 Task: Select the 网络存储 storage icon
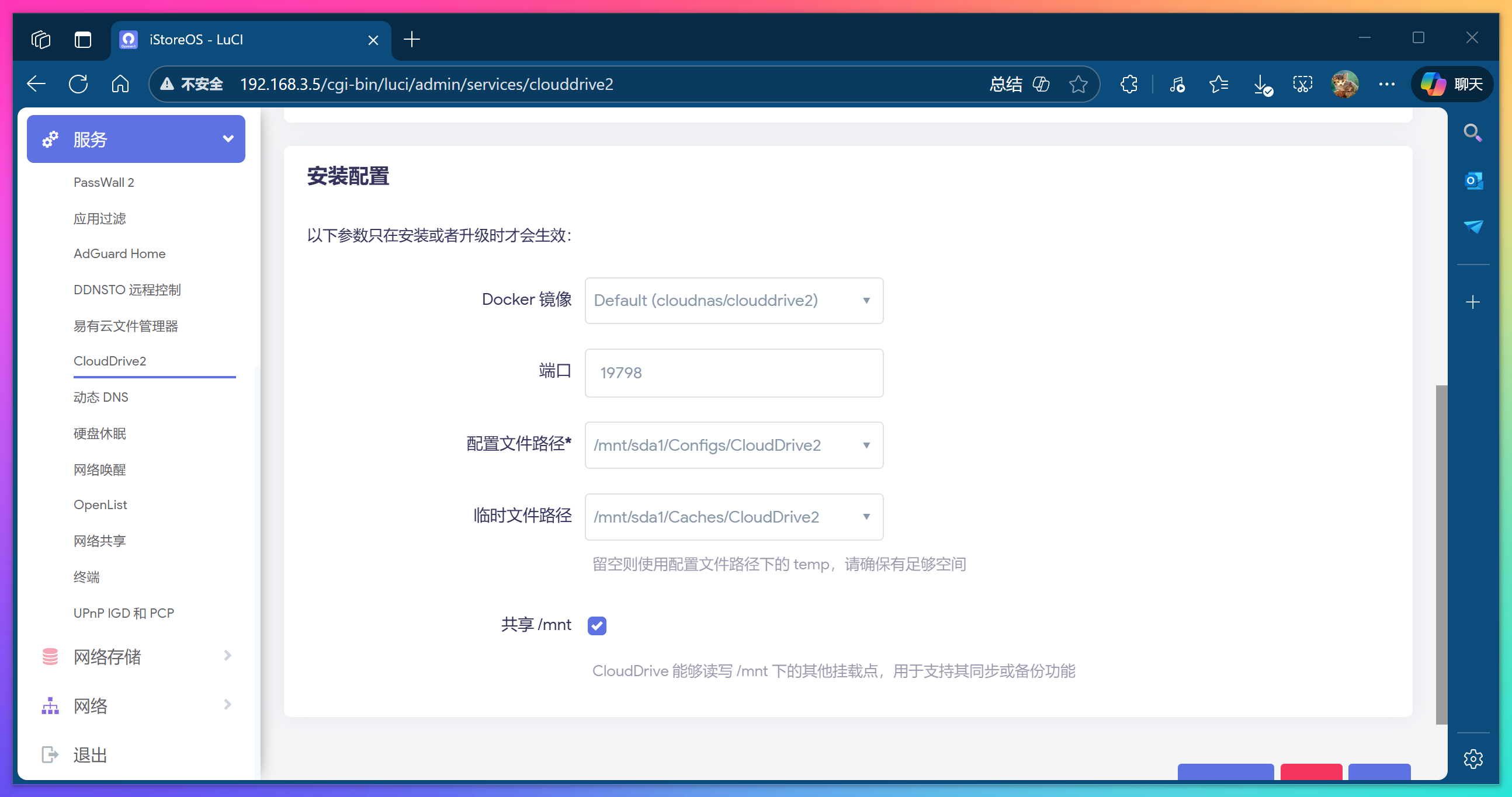(x=50, y=656)
